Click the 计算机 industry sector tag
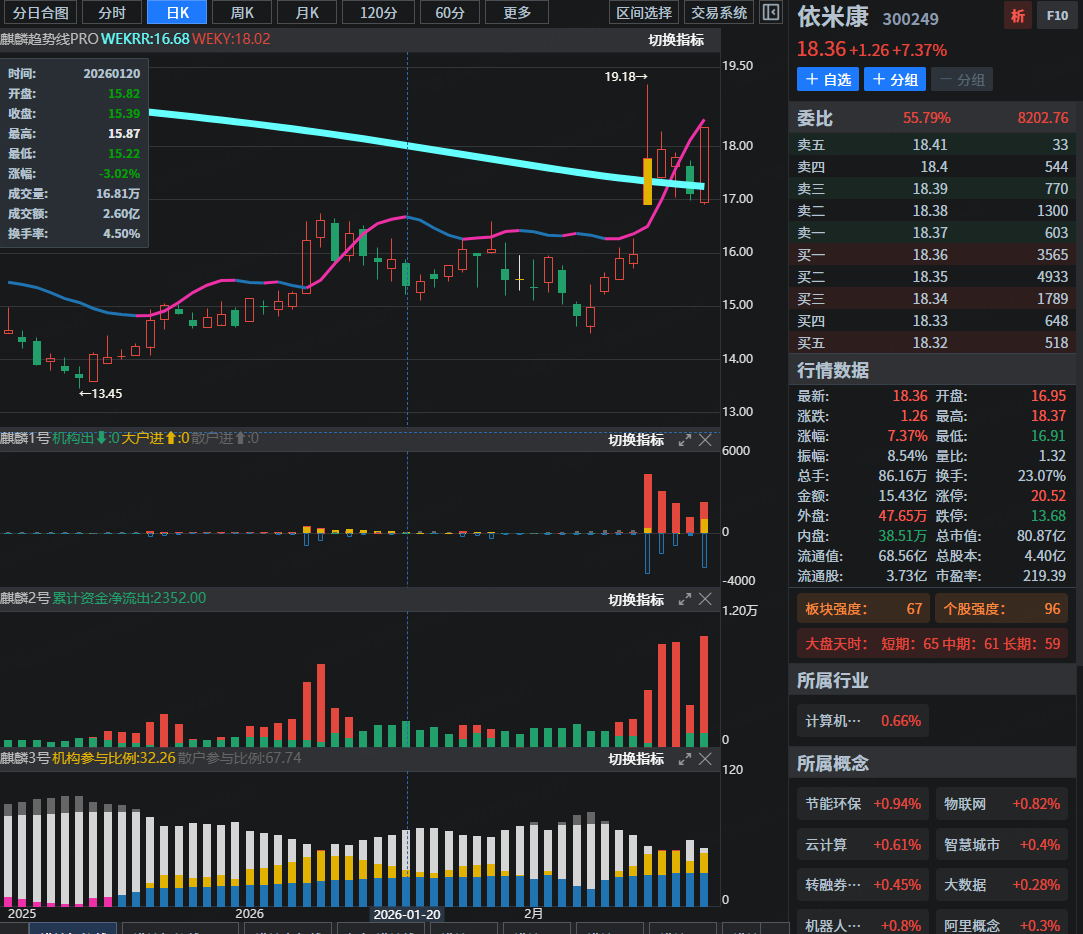Screen dimensions: 1083x934 pos(862,721)
